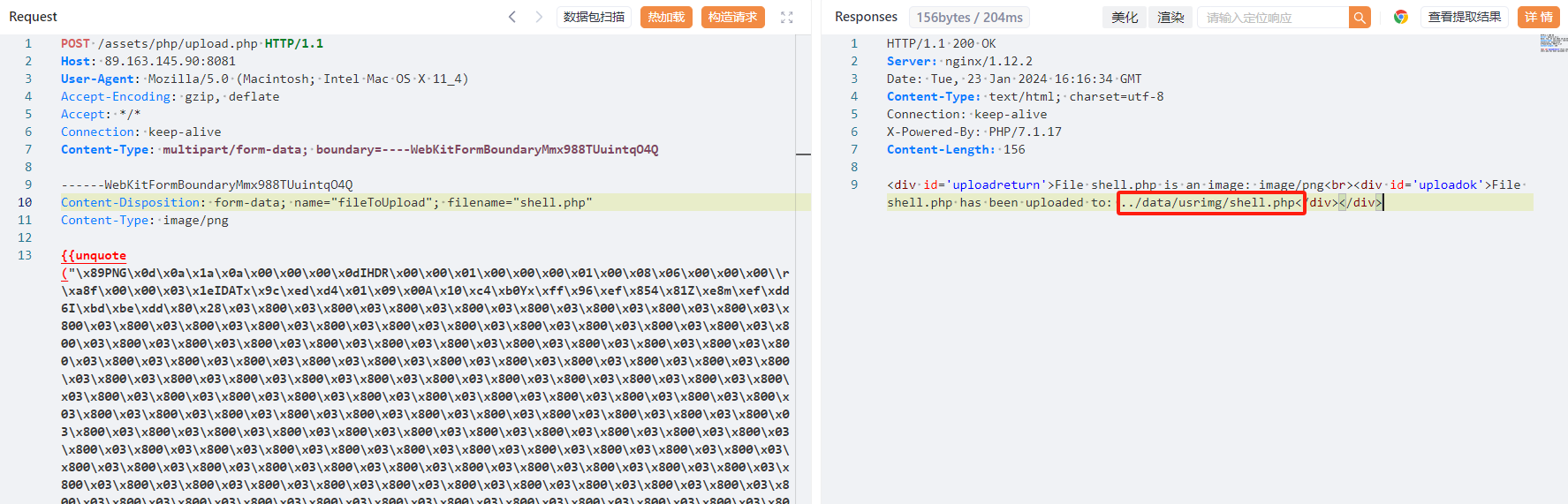Click the Responses panel title
This screenshot has width=1568, height=504.
[866, 17]
